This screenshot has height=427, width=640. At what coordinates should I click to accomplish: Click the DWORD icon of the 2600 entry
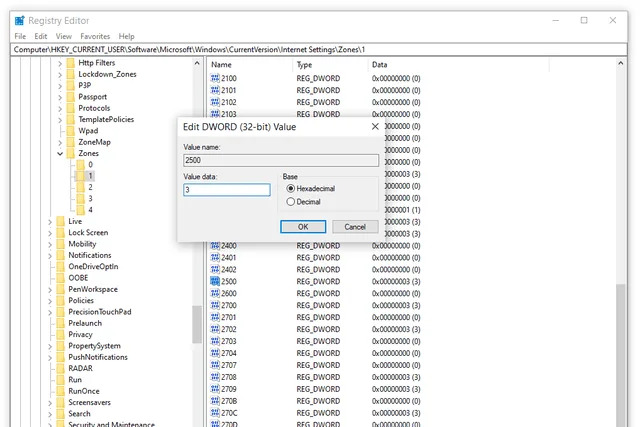[215, 294]
